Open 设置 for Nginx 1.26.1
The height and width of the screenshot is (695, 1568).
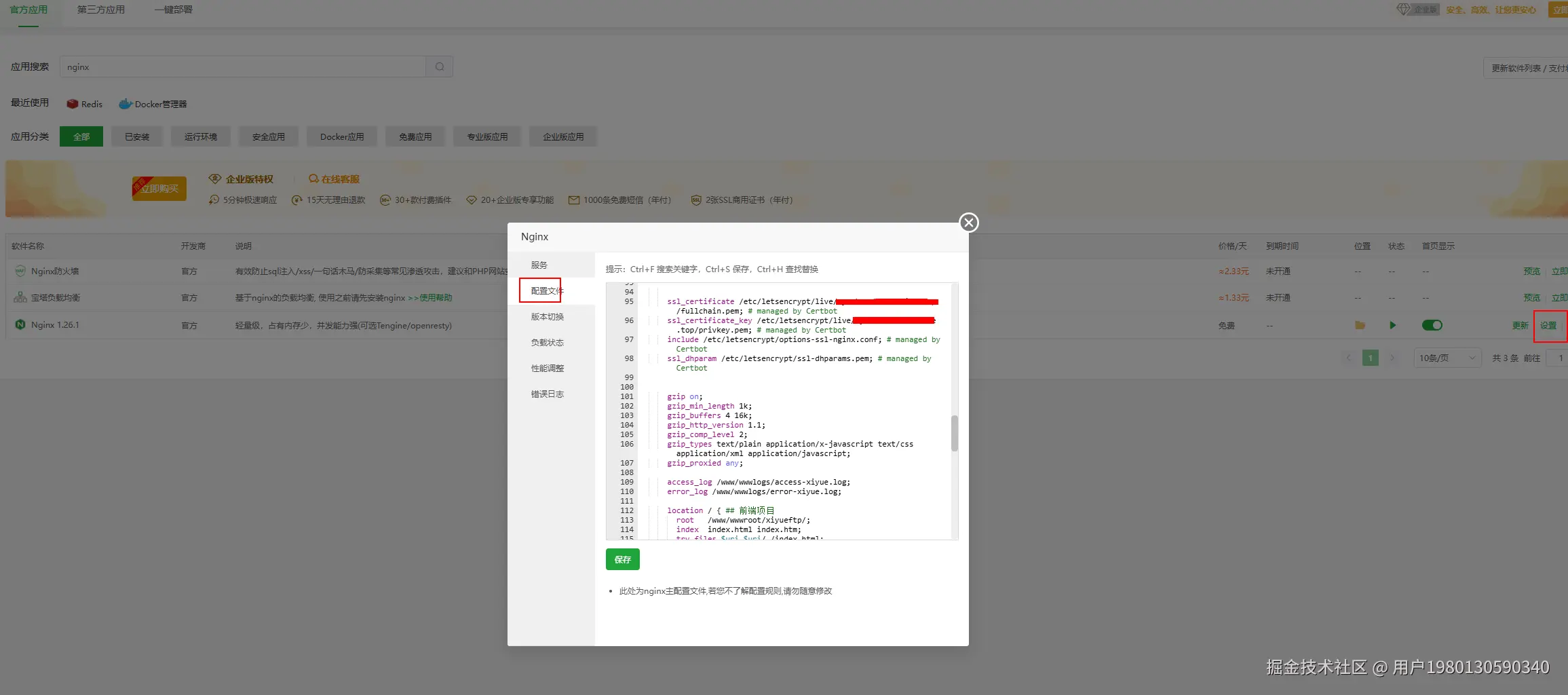click(1548, 325)
